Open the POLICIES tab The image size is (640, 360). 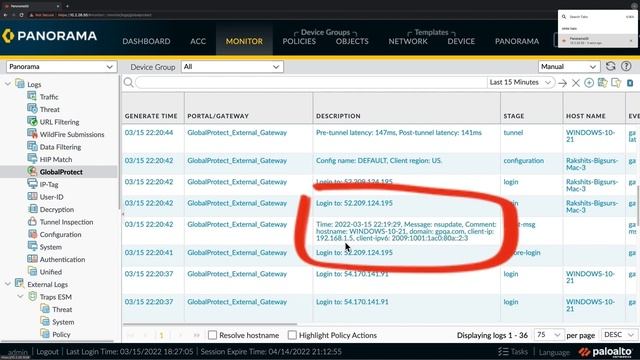(x=299, y=41)
